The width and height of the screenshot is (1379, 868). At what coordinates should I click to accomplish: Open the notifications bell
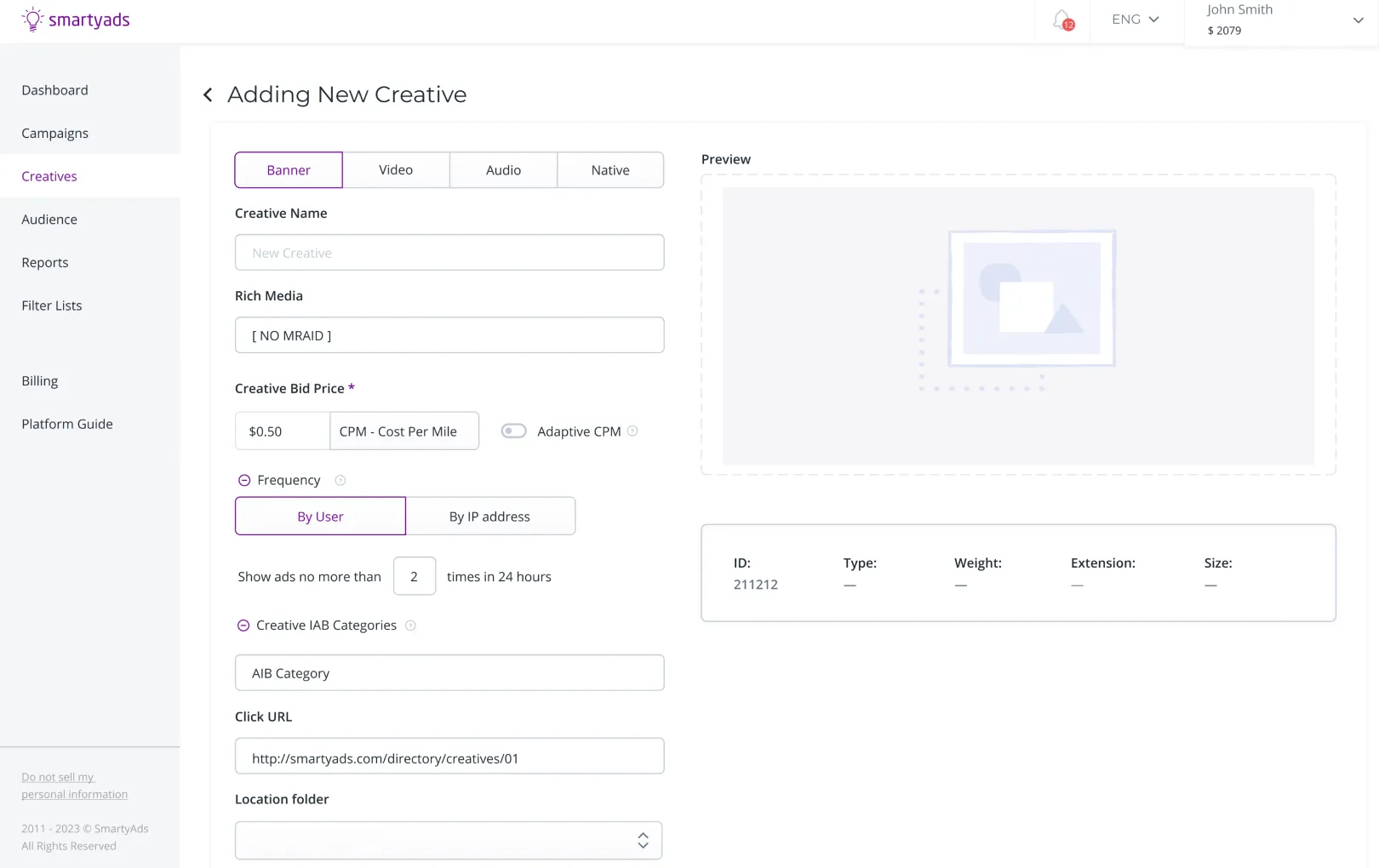click(x=1062, y=20)
